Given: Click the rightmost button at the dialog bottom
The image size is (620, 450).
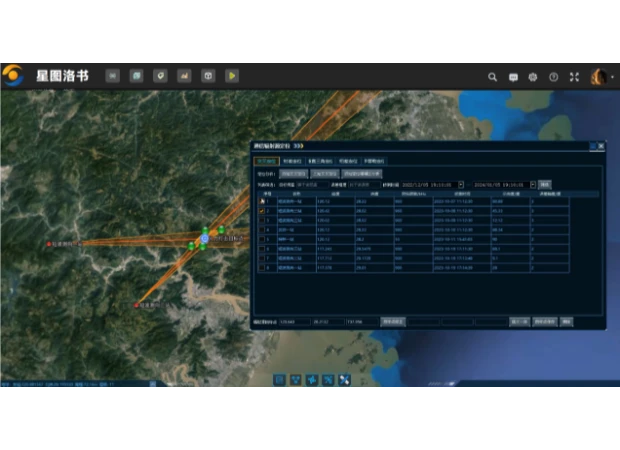Looking at the screenshot, I should pos(566,322).
